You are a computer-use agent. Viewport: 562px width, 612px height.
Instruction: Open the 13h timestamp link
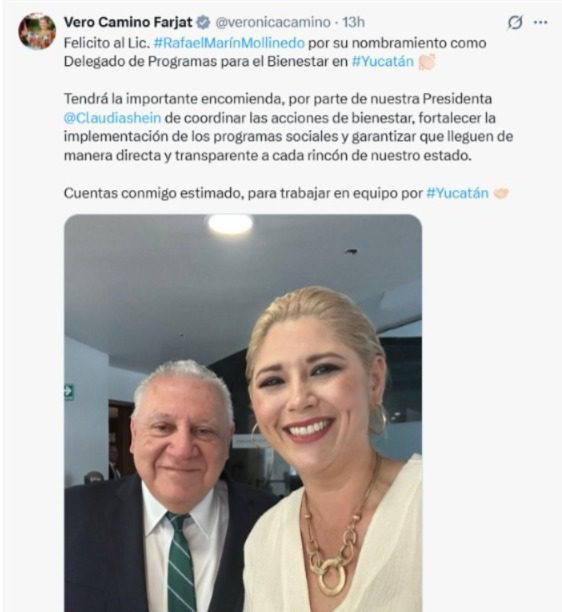(x=354, y=23)
